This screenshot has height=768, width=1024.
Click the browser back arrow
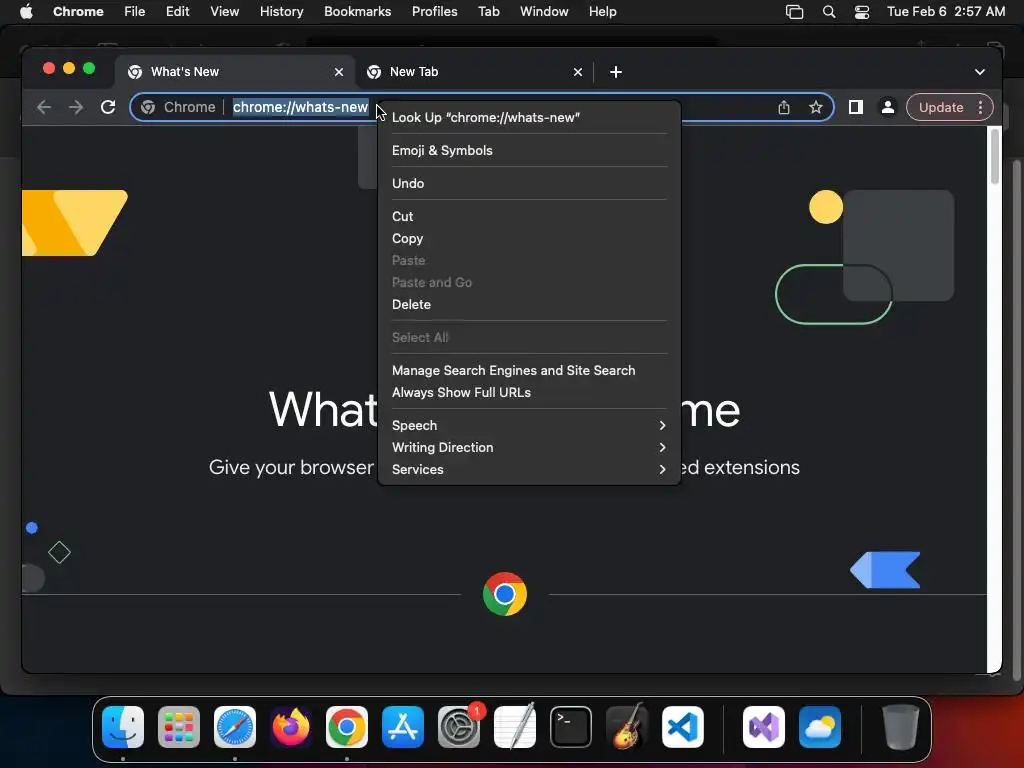[44, 107]
